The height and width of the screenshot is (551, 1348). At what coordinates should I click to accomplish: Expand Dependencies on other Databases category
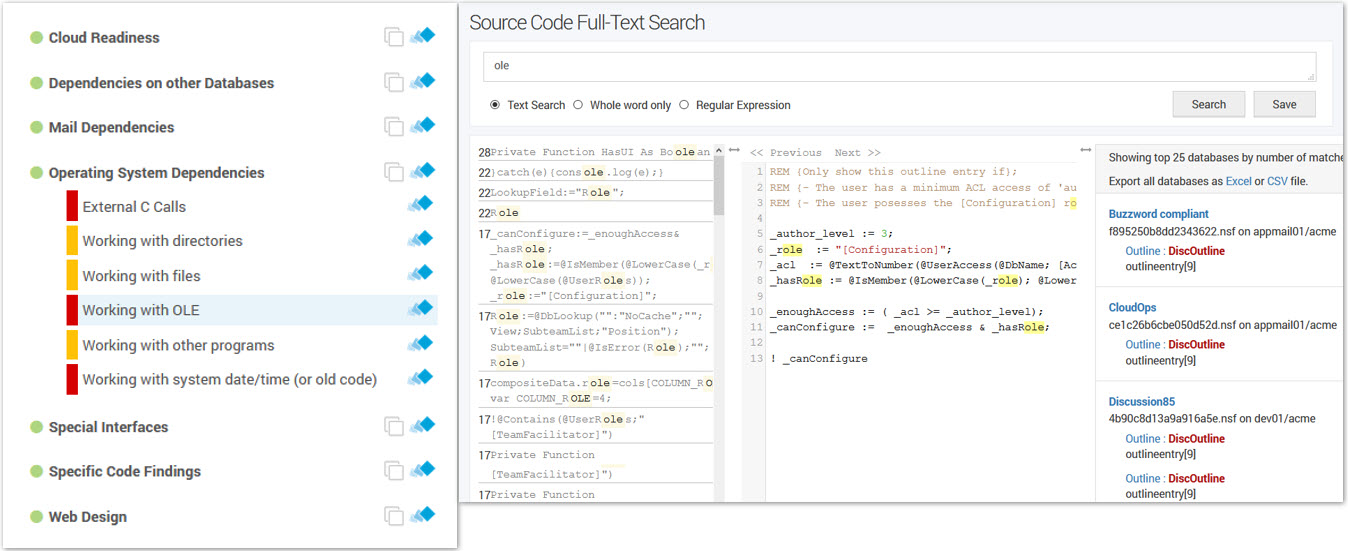point(161,83)
